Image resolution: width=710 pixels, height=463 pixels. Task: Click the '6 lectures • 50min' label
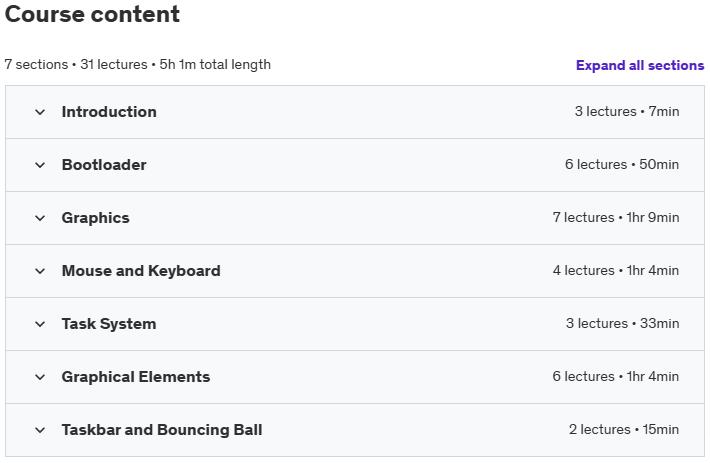622,164
